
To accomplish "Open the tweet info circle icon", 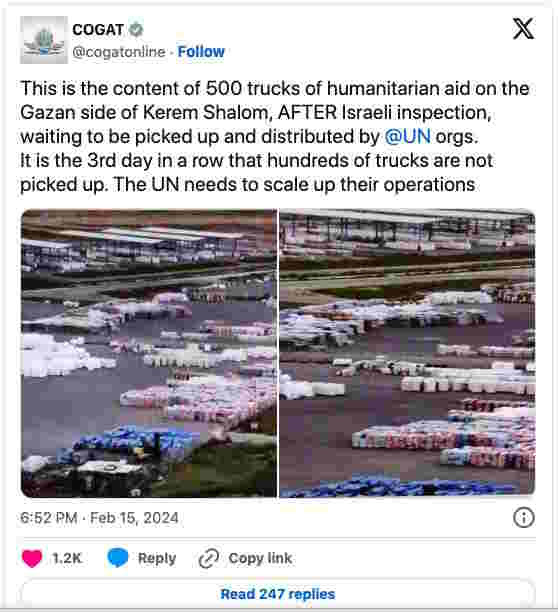I will coord(523,518).
